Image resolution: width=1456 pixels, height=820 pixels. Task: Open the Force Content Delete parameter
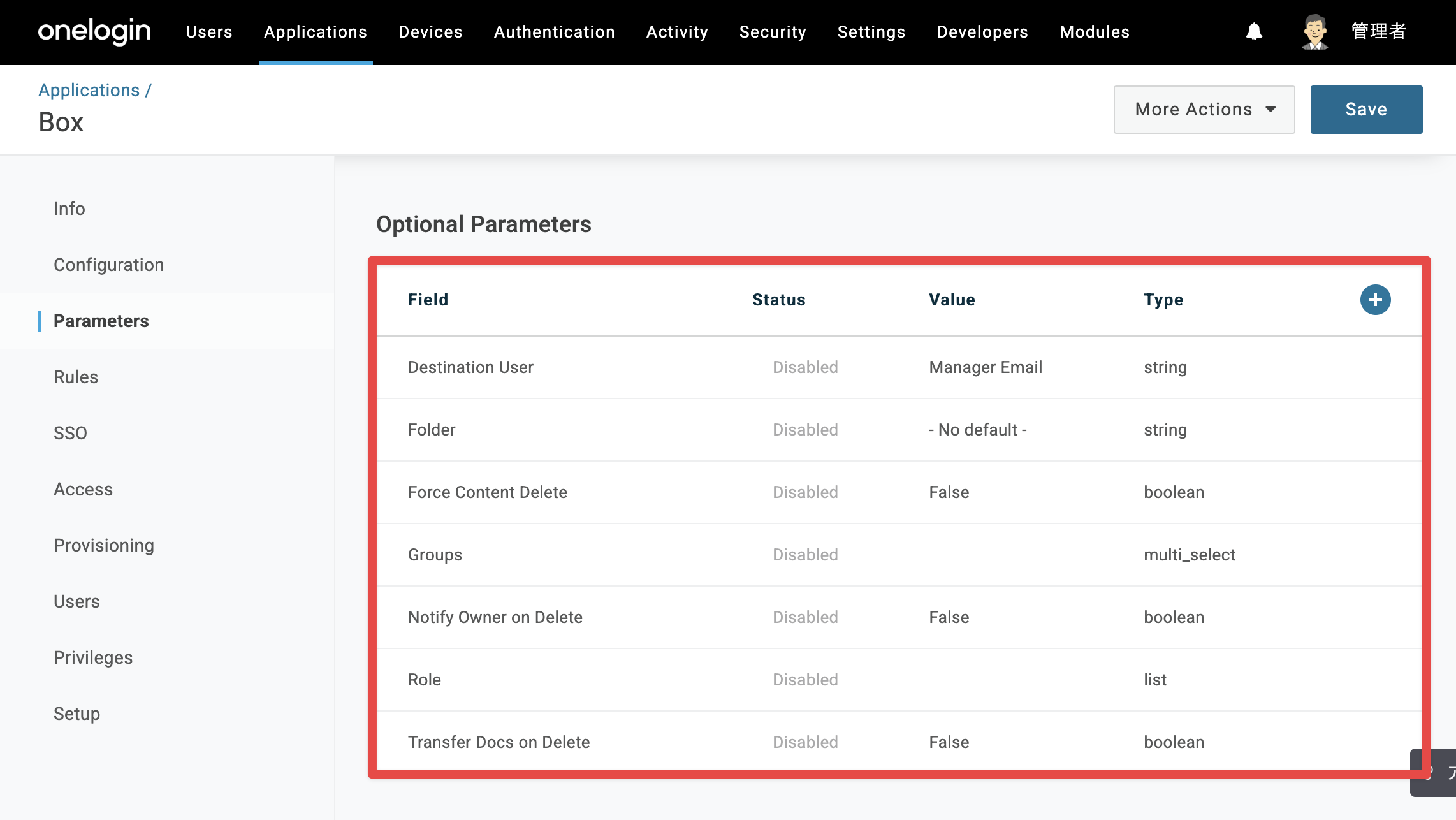(x=899, y=492)
